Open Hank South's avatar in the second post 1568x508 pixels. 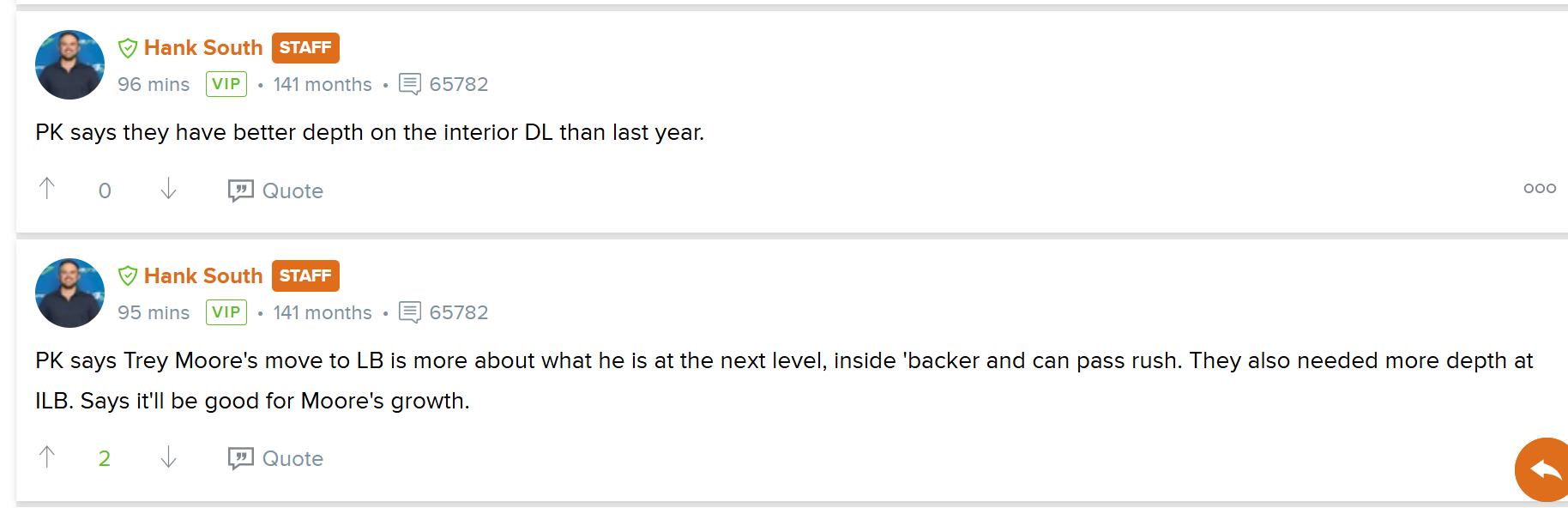[69, 293]
